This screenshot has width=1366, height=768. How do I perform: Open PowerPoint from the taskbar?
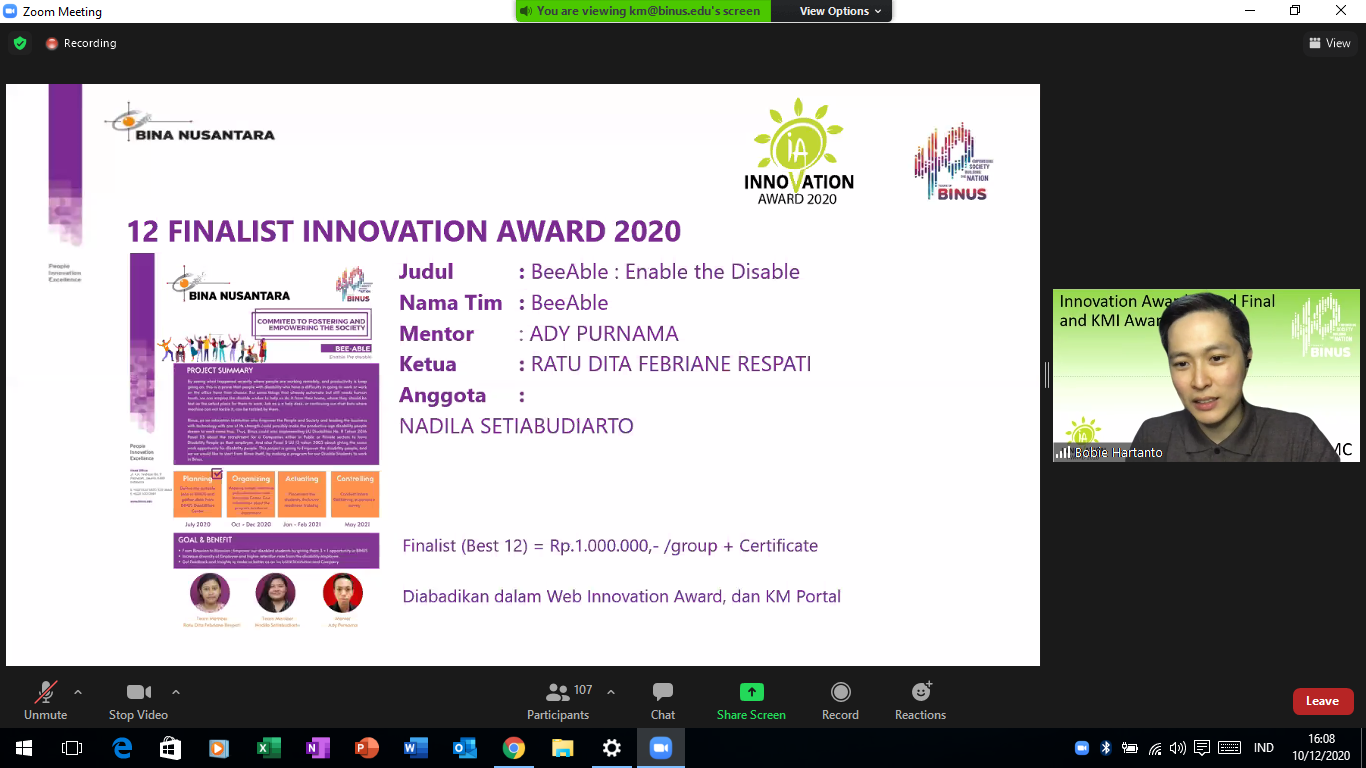[x=366, y=748]
